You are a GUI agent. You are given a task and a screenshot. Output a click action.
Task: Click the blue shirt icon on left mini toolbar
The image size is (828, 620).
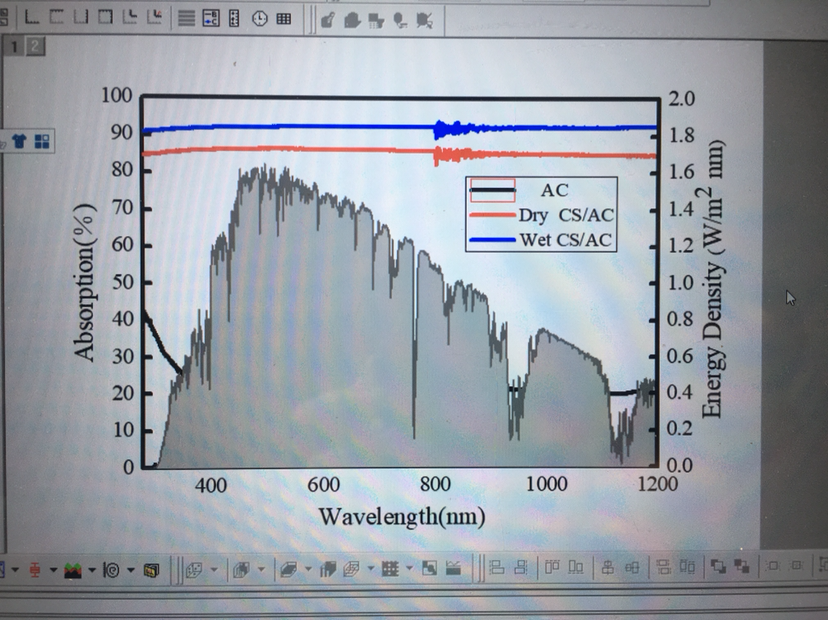[20, 141]
